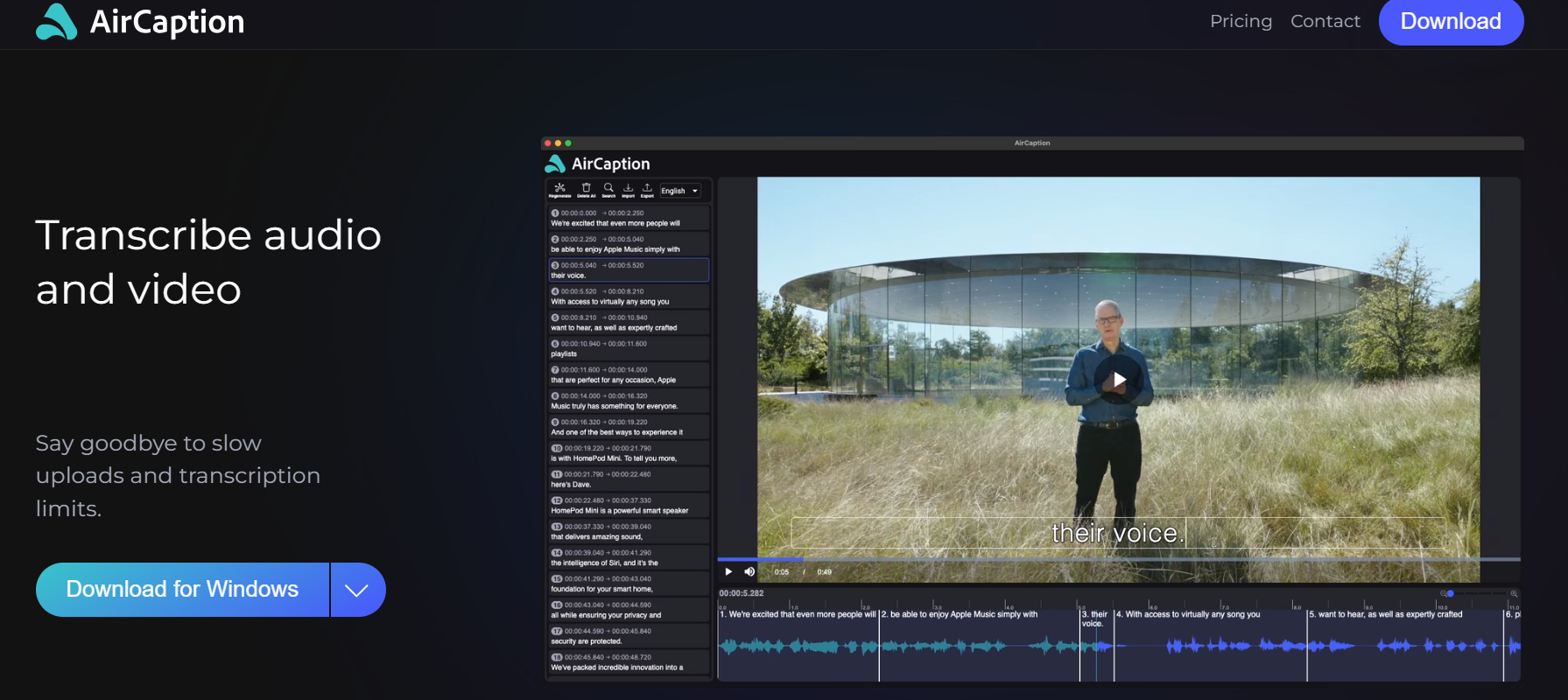
Task: Select caption 1 'We're excited that even more people will'
Action: point(629,218)
